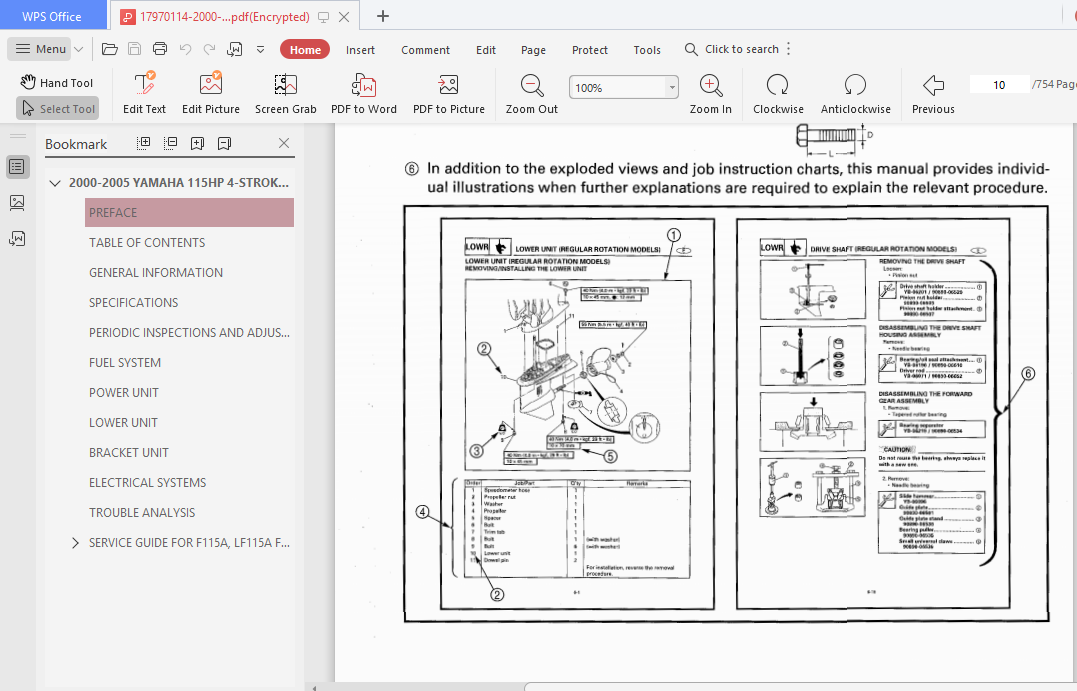Screen dimensions: 1077x691
Task: Click the last bookmark panel header icon
Action: point(224,143)
